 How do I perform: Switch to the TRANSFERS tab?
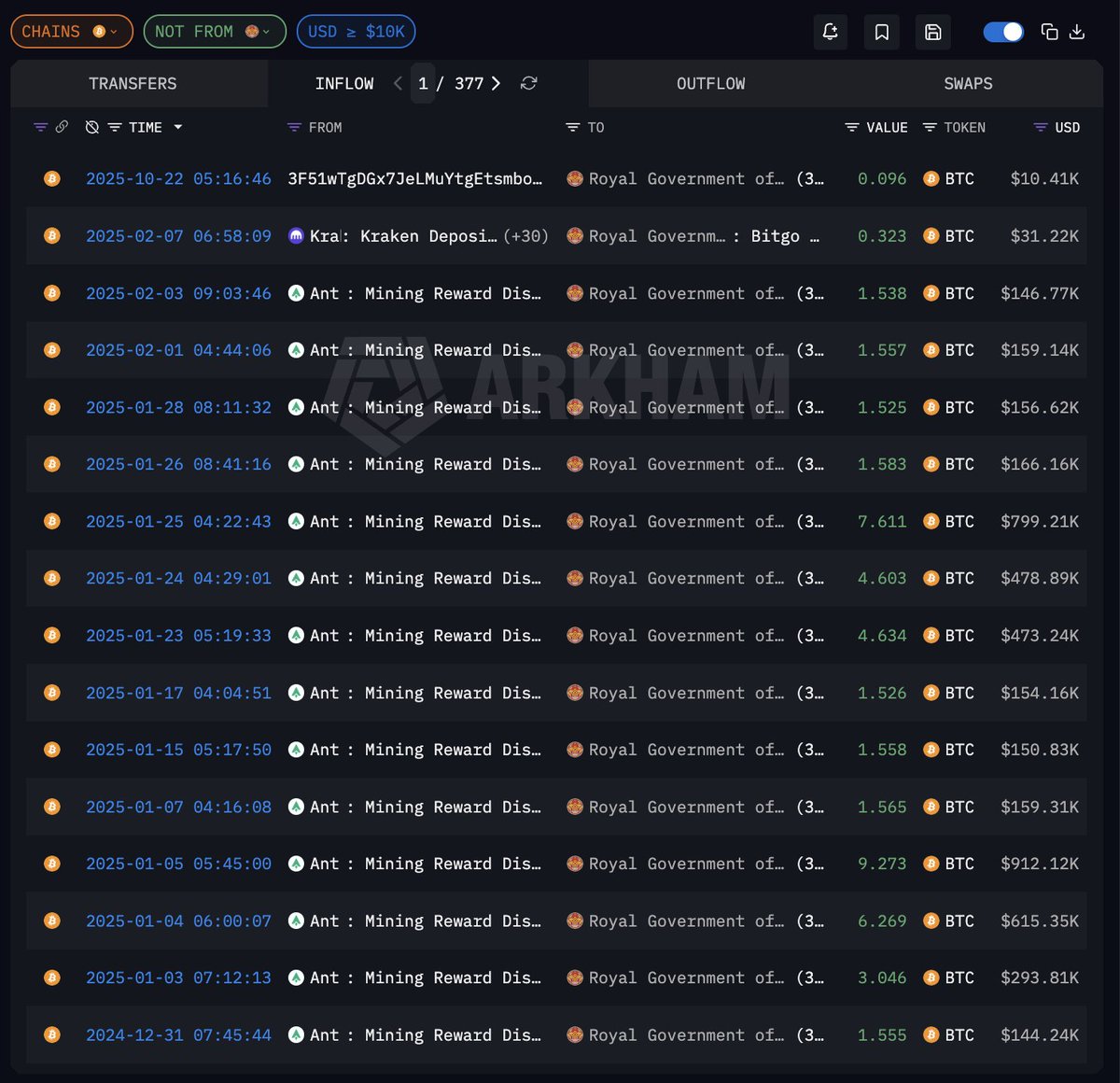point(133,84)
